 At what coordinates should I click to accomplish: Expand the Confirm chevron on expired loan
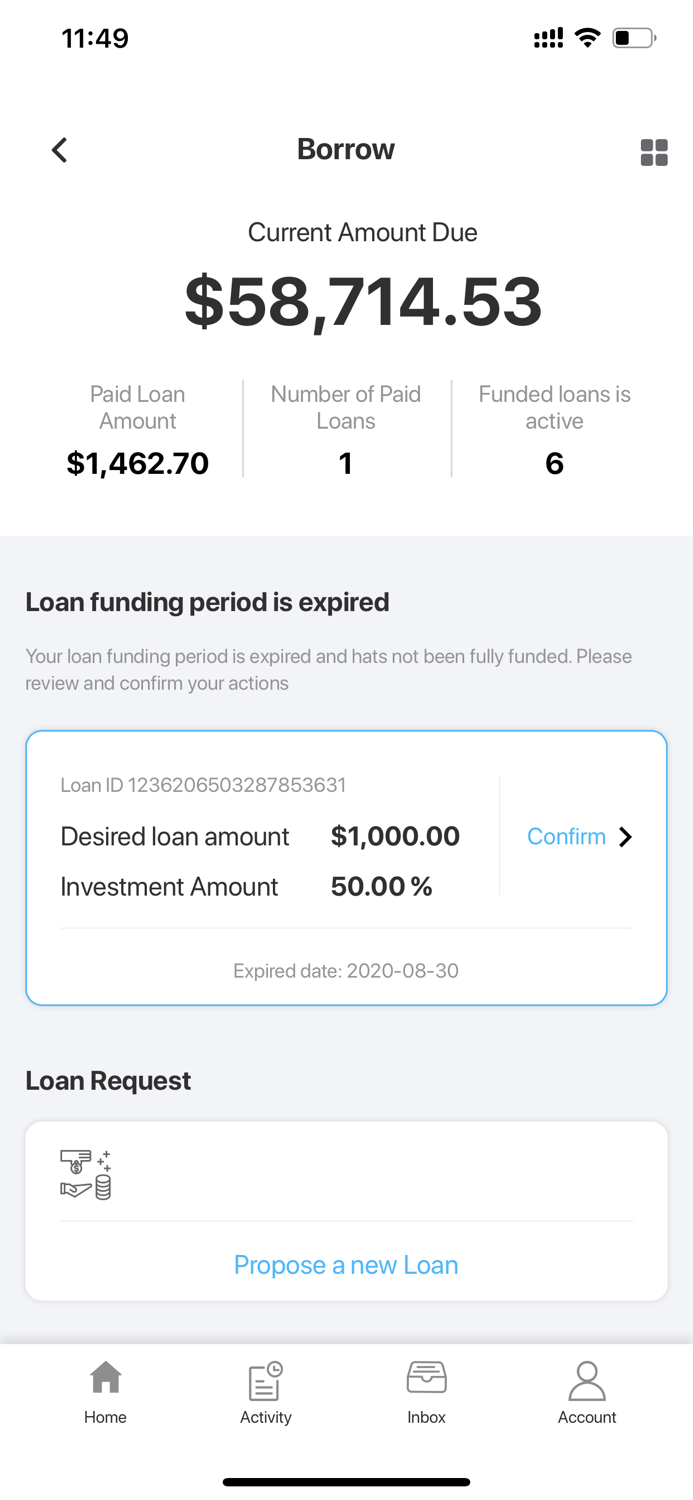[x=626, y=836]
